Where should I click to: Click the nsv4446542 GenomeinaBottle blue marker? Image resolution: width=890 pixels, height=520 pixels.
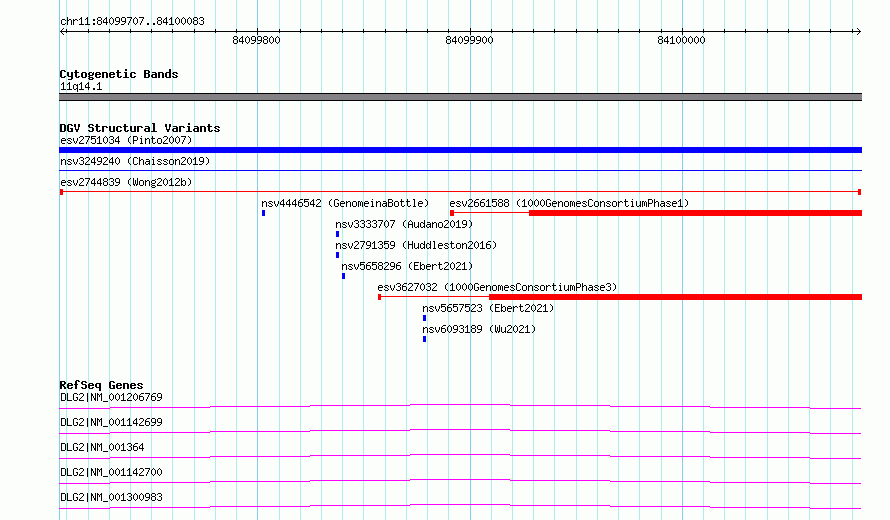click(263, 213)
